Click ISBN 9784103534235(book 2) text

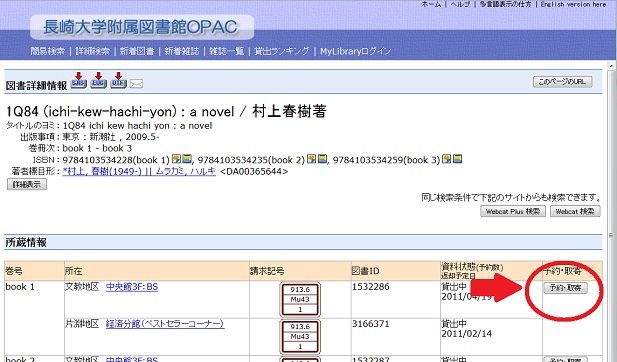tap(251, 160)
